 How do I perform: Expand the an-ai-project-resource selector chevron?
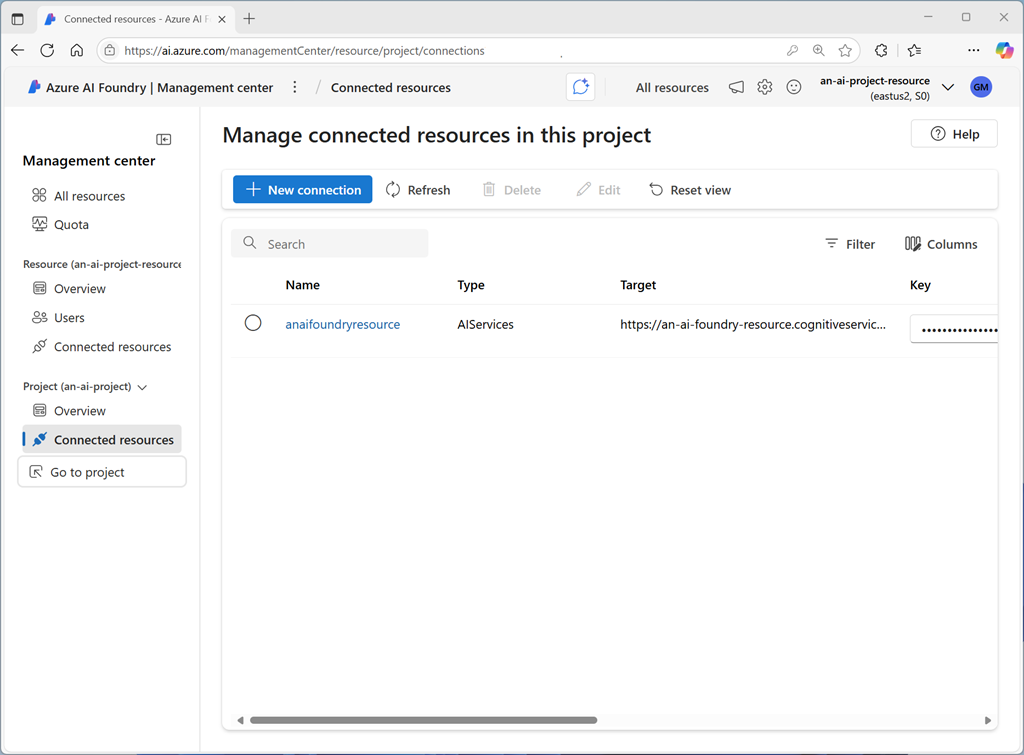948,87
